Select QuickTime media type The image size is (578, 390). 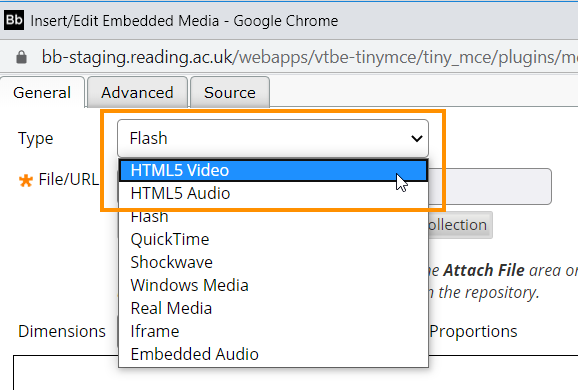[273, 239]
